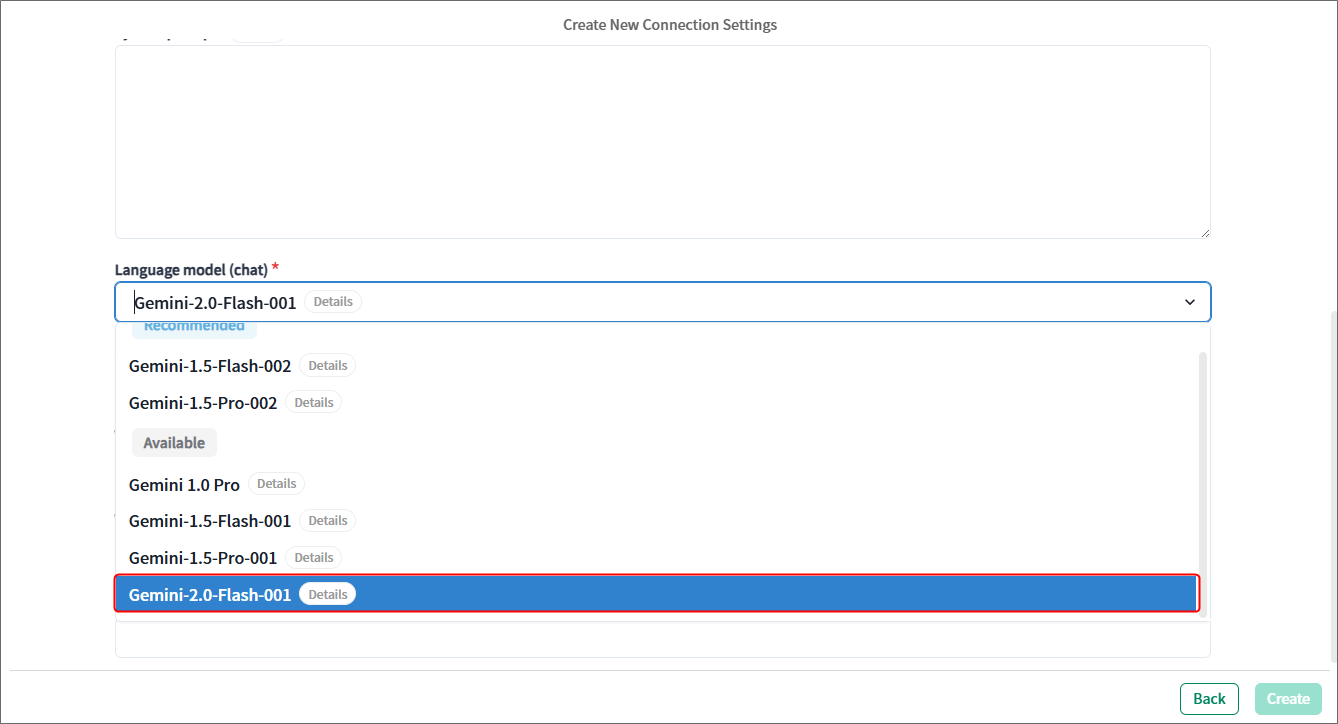The height and width of the screenshot is (724, 1338).
Task: Choose the Gemini-1.5-Flash-001 option
Action: (x=656, y=521)
